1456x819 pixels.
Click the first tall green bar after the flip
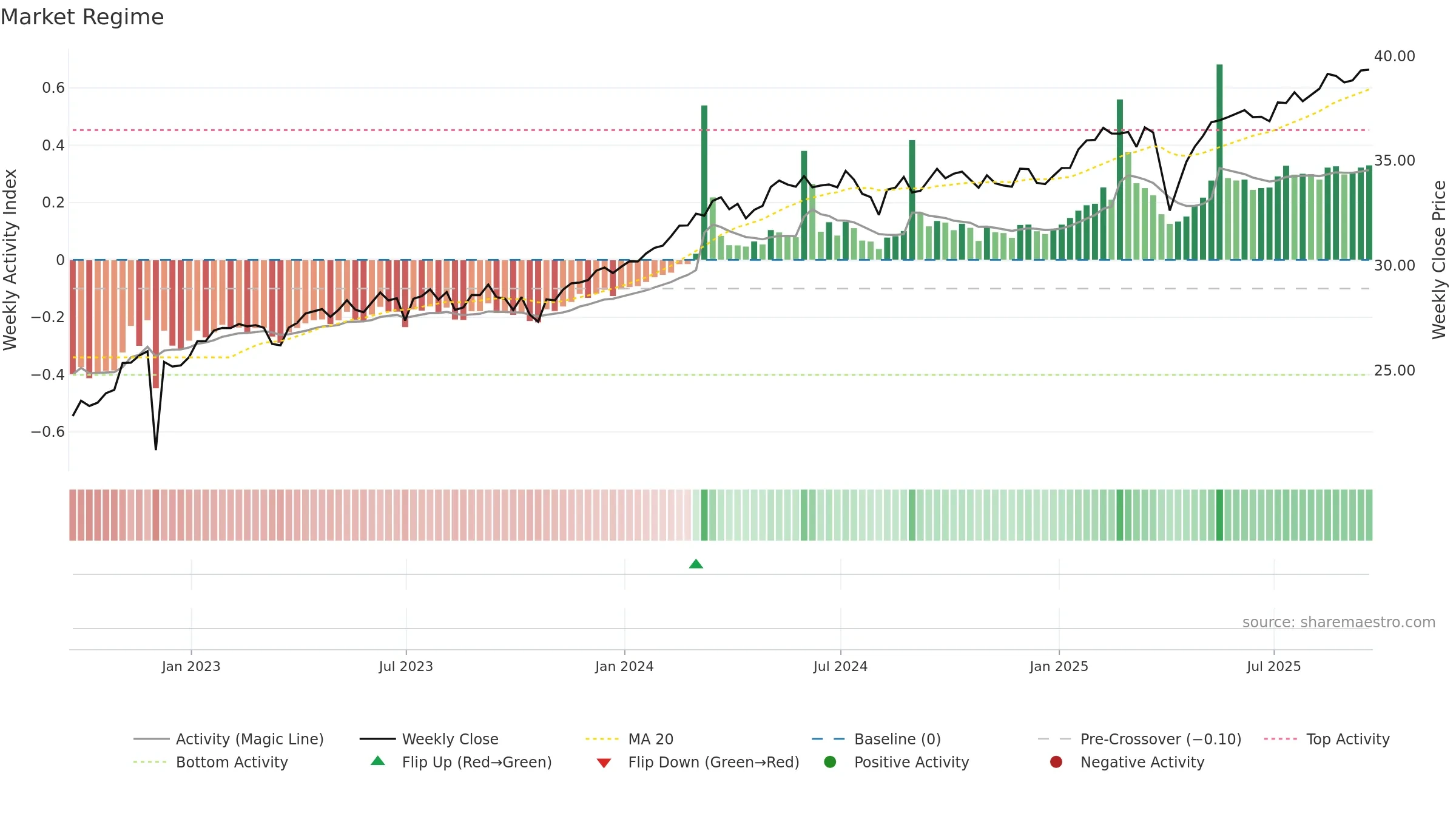click(x=704, y=183)
